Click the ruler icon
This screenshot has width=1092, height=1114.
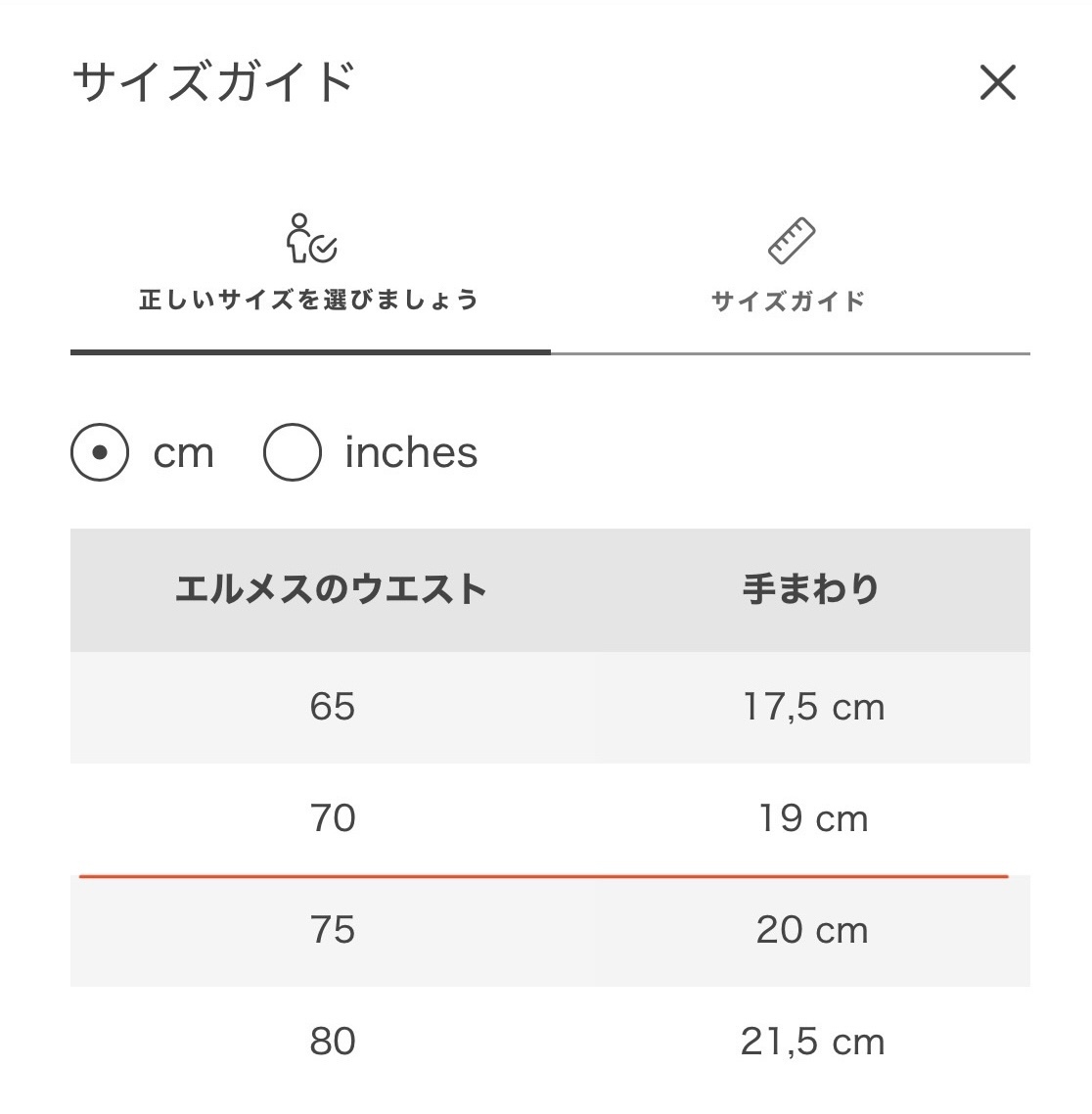pos(791,241)
